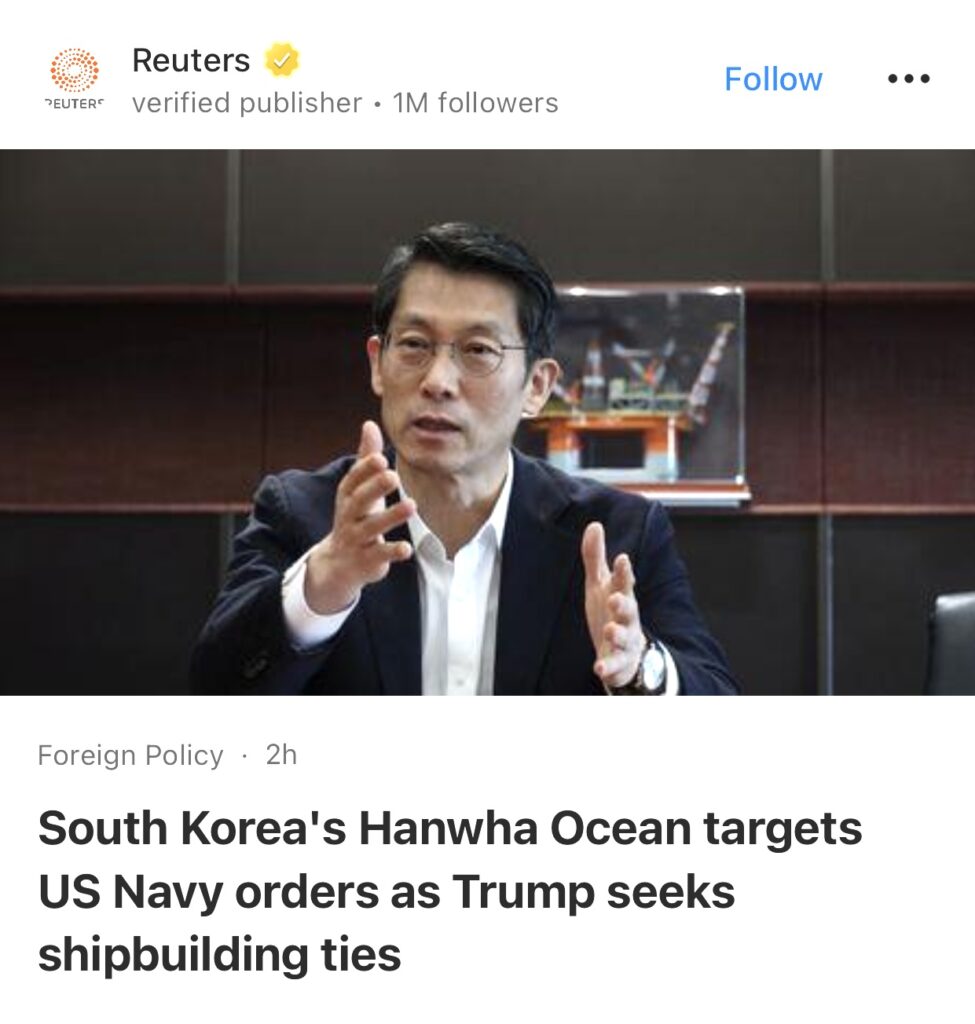
Task: Select the 'verified publisher' label
Action: pos(247,103)
